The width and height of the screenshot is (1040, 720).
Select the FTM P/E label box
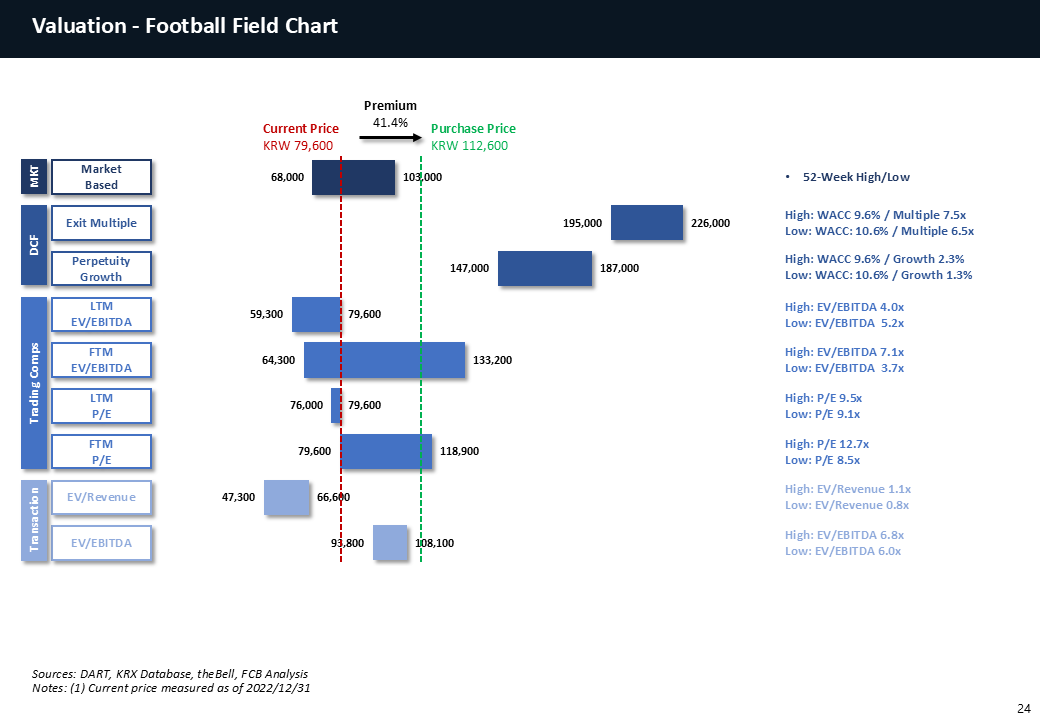(x=101, y=451)
